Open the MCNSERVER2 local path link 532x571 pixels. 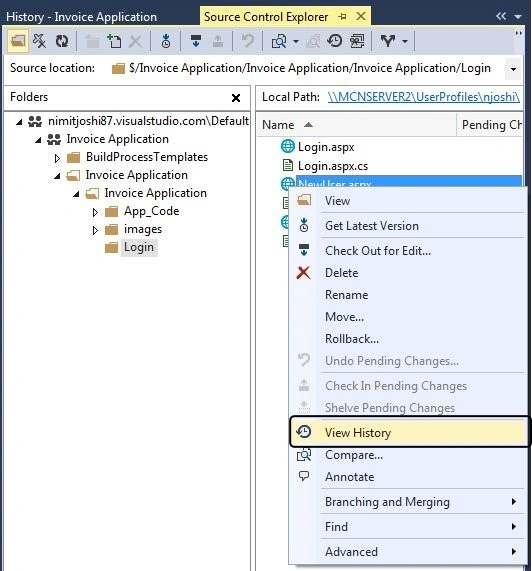click(x=423, y=97)
